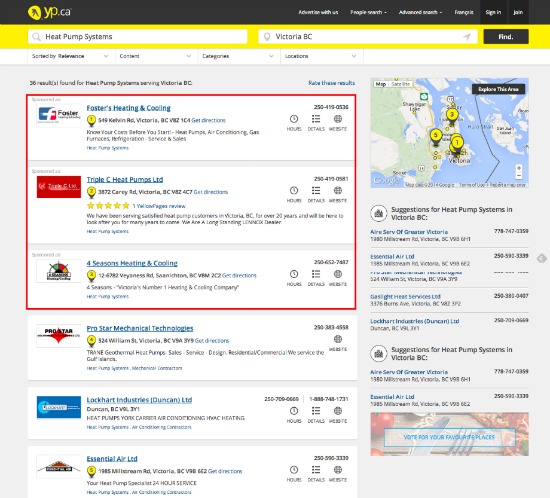This screenshot has height=498, width=550.
Task: Expand Sorted by Relevance dropdown
Action: click(x=71, y=56)
